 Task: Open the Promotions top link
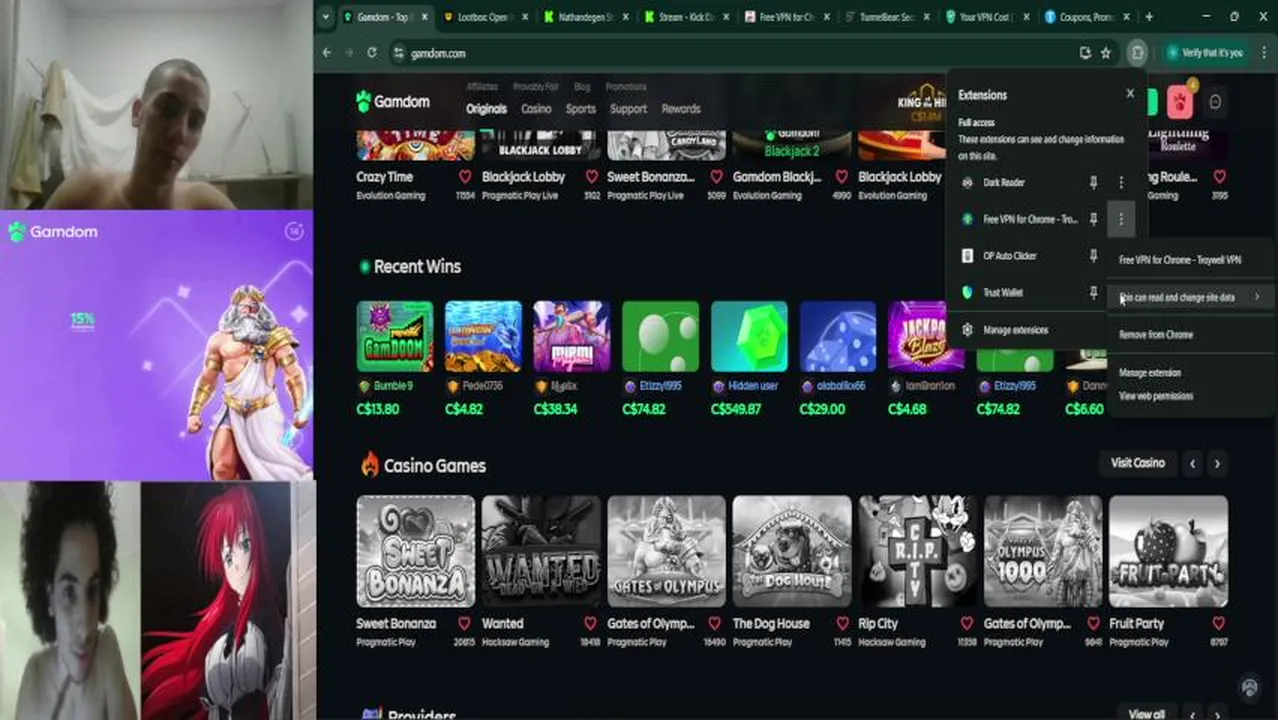tap(626, 87)
